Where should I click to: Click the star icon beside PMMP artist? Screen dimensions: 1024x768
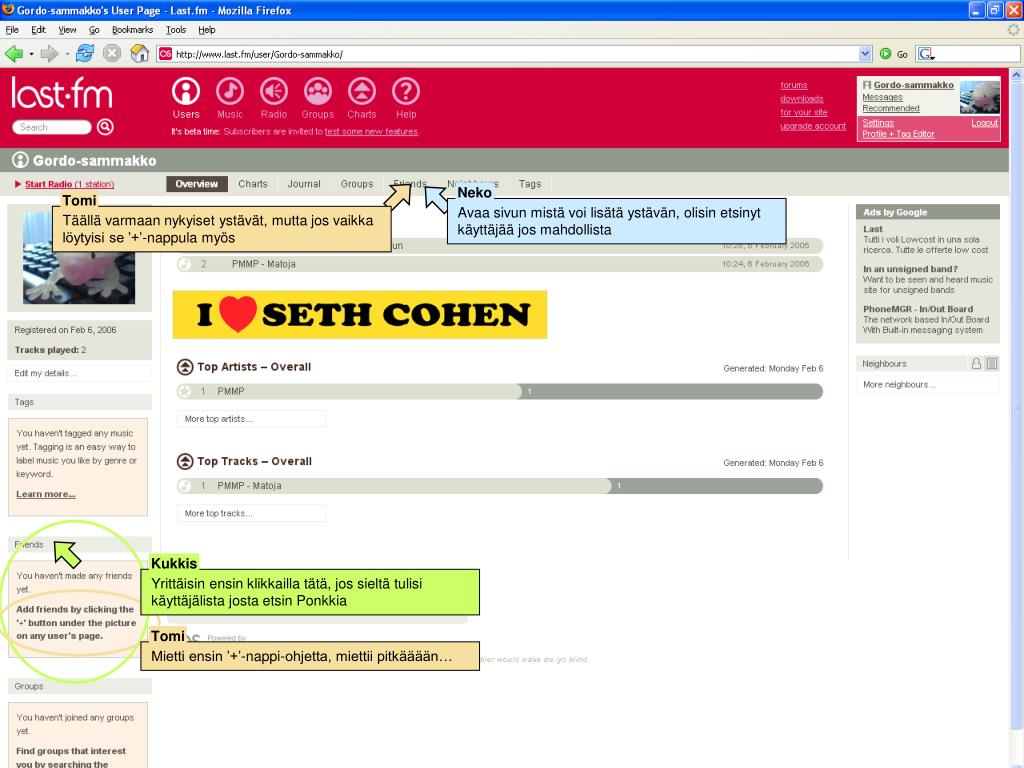[x=185, y=391]
